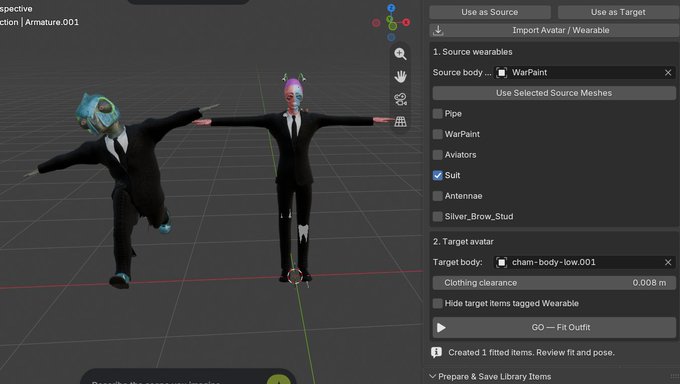
Task: Click the WarPaint source body object icon
Action: click(502, 72)
